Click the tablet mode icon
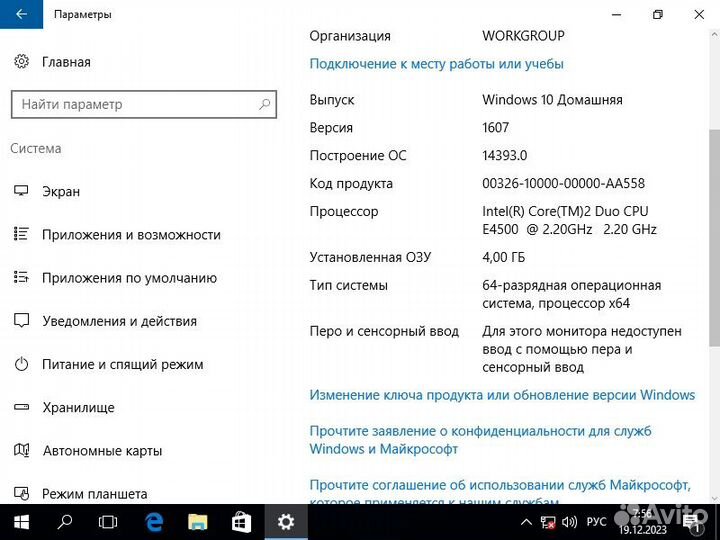Image resolution: width=720 pixels, height=540 pixels. point(21,493)
